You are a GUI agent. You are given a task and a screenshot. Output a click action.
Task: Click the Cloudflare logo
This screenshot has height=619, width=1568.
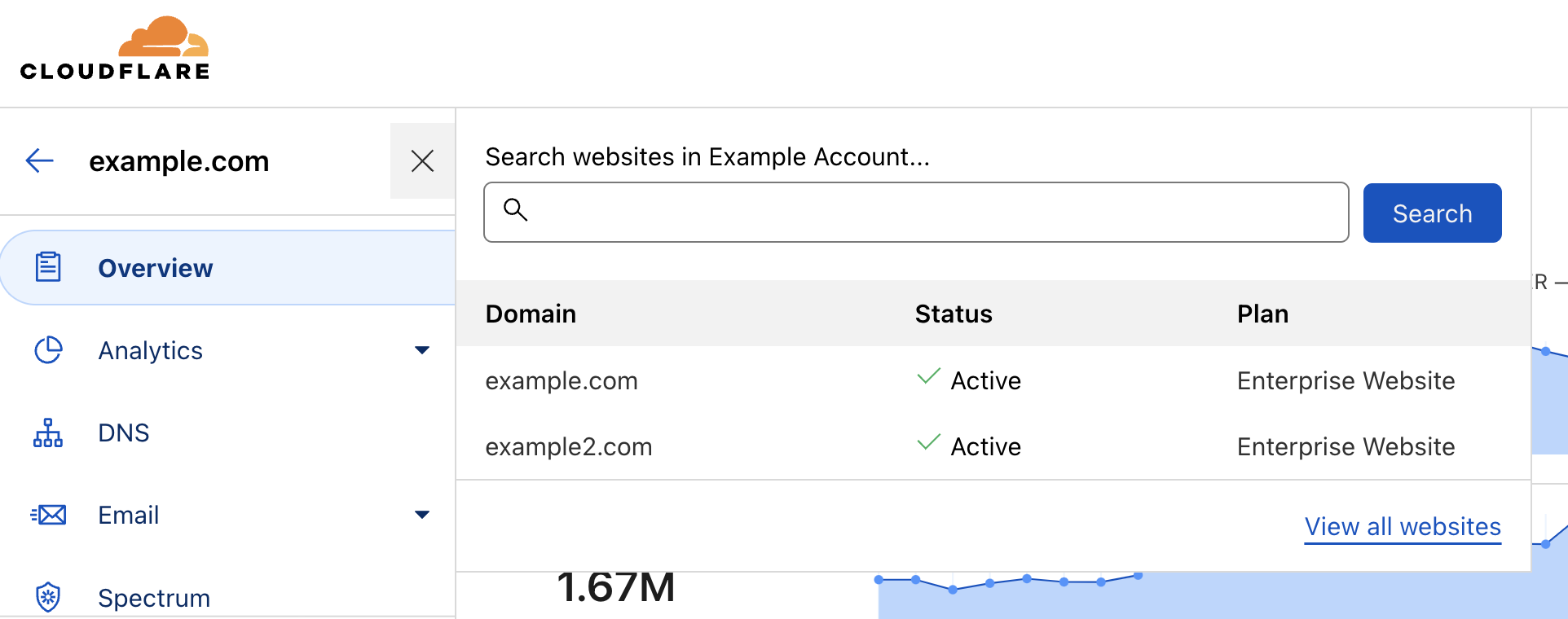pyautogui.click(x=115, y=49)
